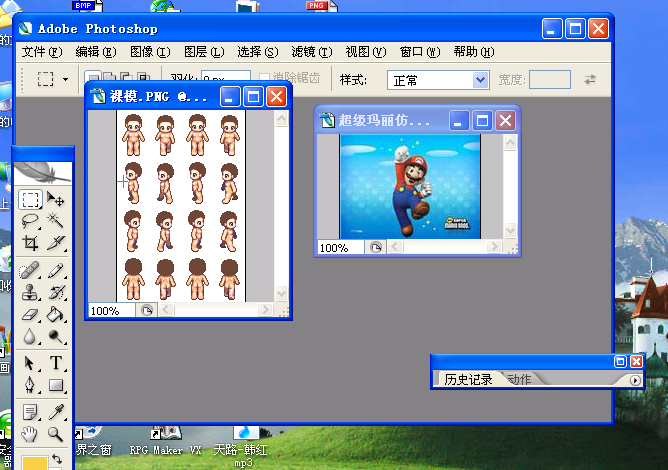Image resolution: width=668 pixels, height=470 pixels.
Task: Switch to the 动作 tab
Action: 519,379
